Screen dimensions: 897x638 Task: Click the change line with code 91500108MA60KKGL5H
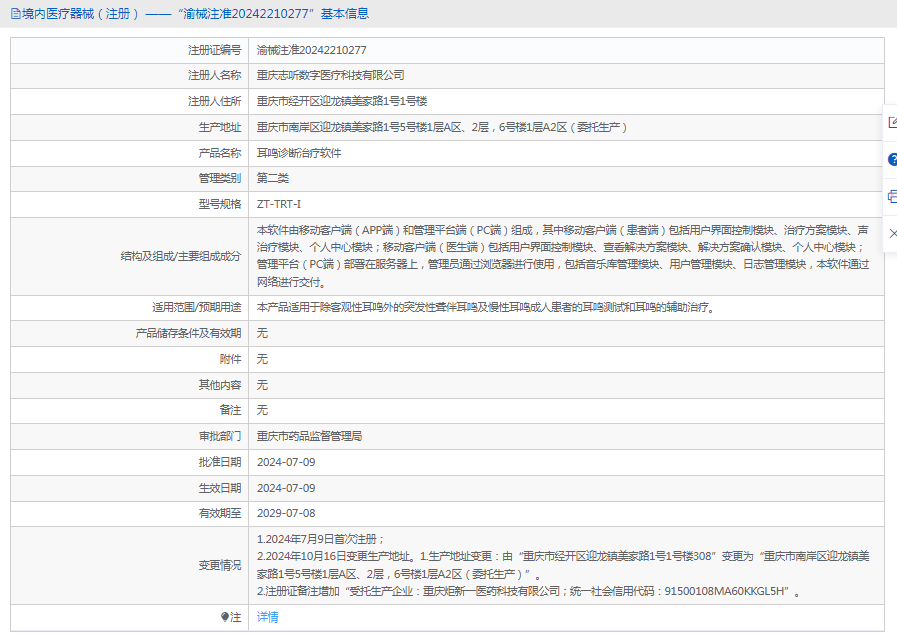529,591
